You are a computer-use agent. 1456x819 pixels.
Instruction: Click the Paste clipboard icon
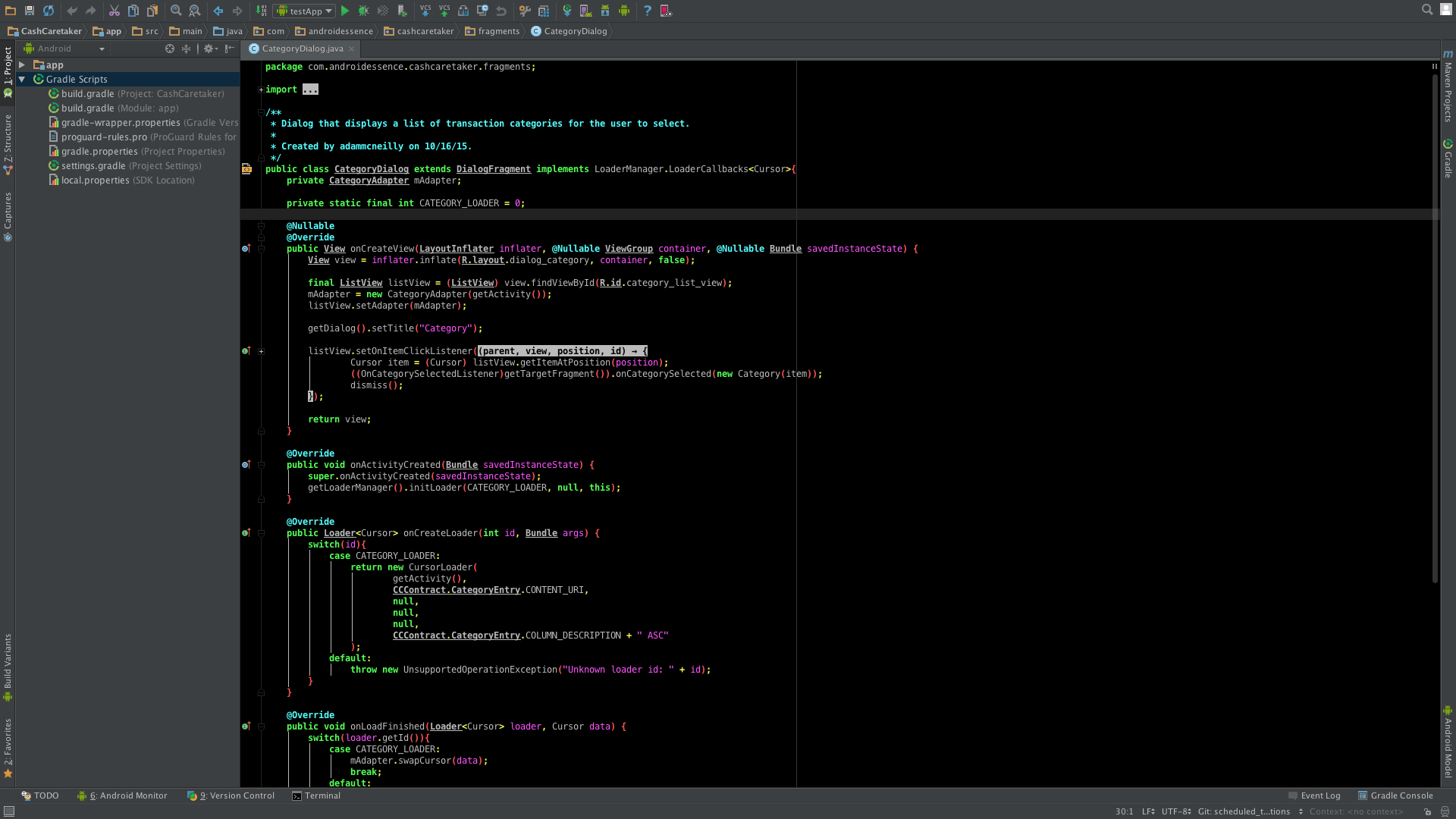(x=152, y=11)
